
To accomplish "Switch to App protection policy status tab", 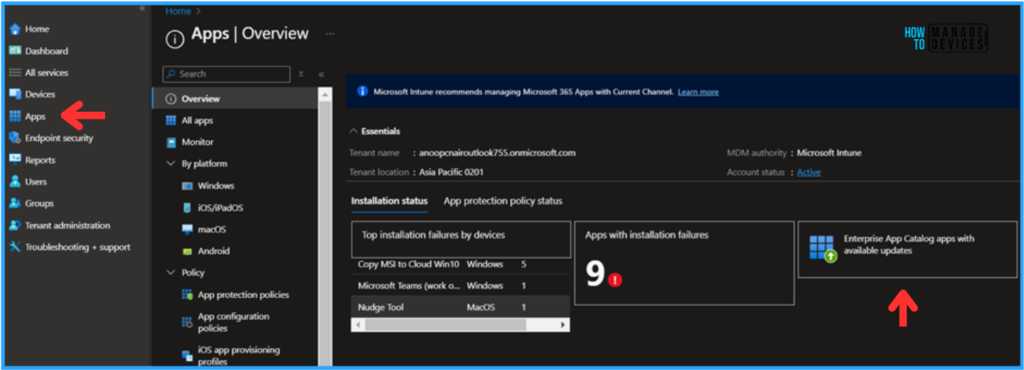I will tap(503, 201).
